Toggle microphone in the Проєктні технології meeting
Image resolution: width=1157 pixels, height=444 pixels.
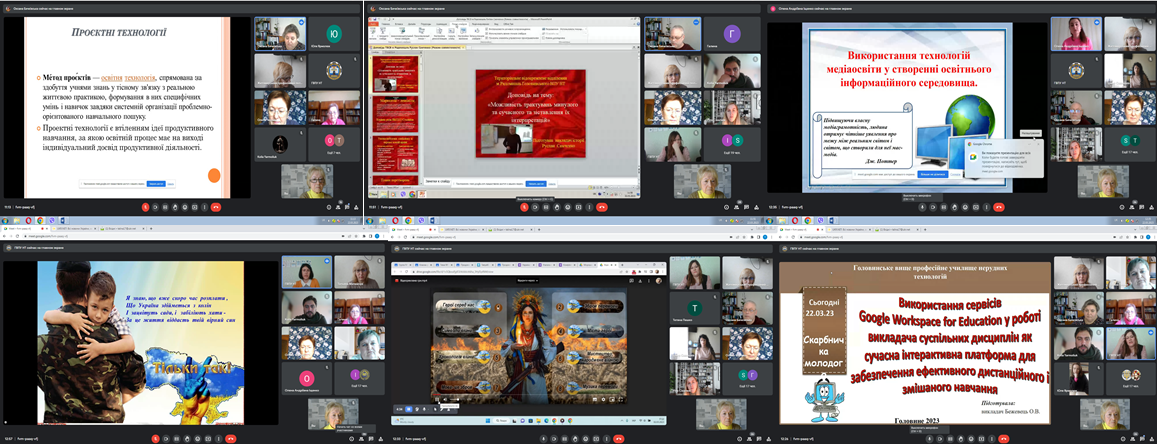pyautogui.click(x=145, y=207)
